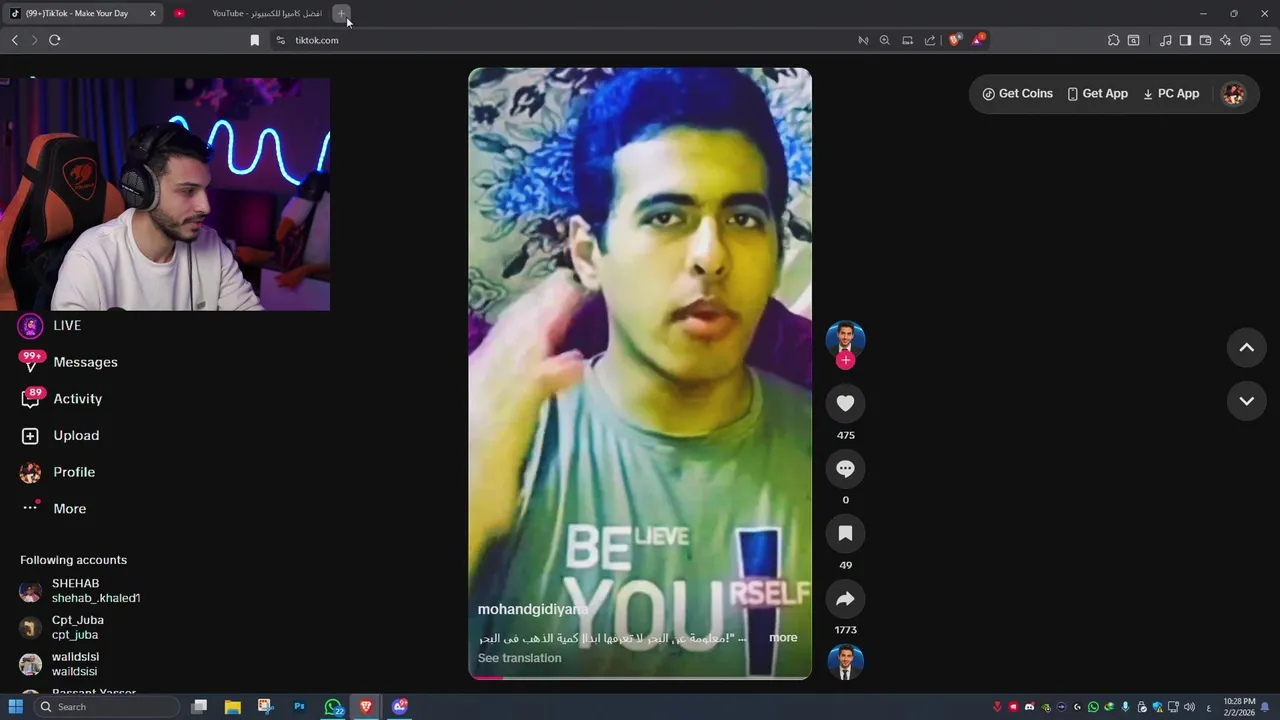Open the sound disc below share count

click(845, 662)
